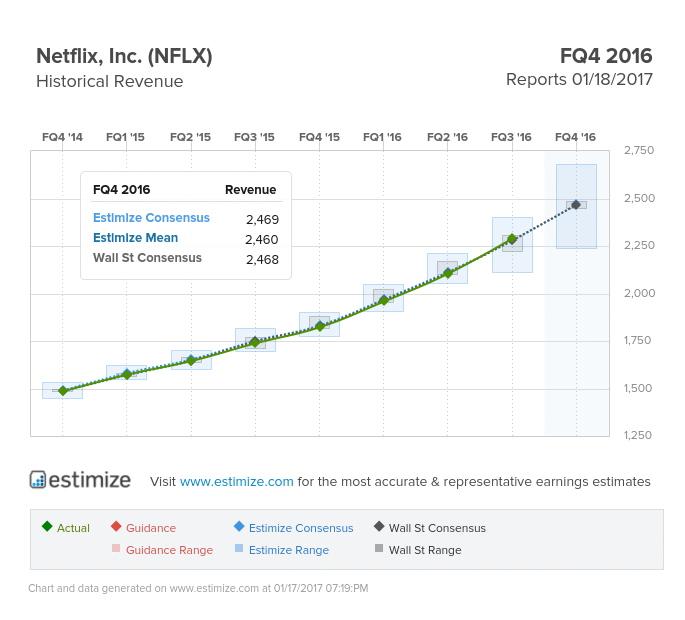Click the 2,469 value in tooltip

point(262,219)
